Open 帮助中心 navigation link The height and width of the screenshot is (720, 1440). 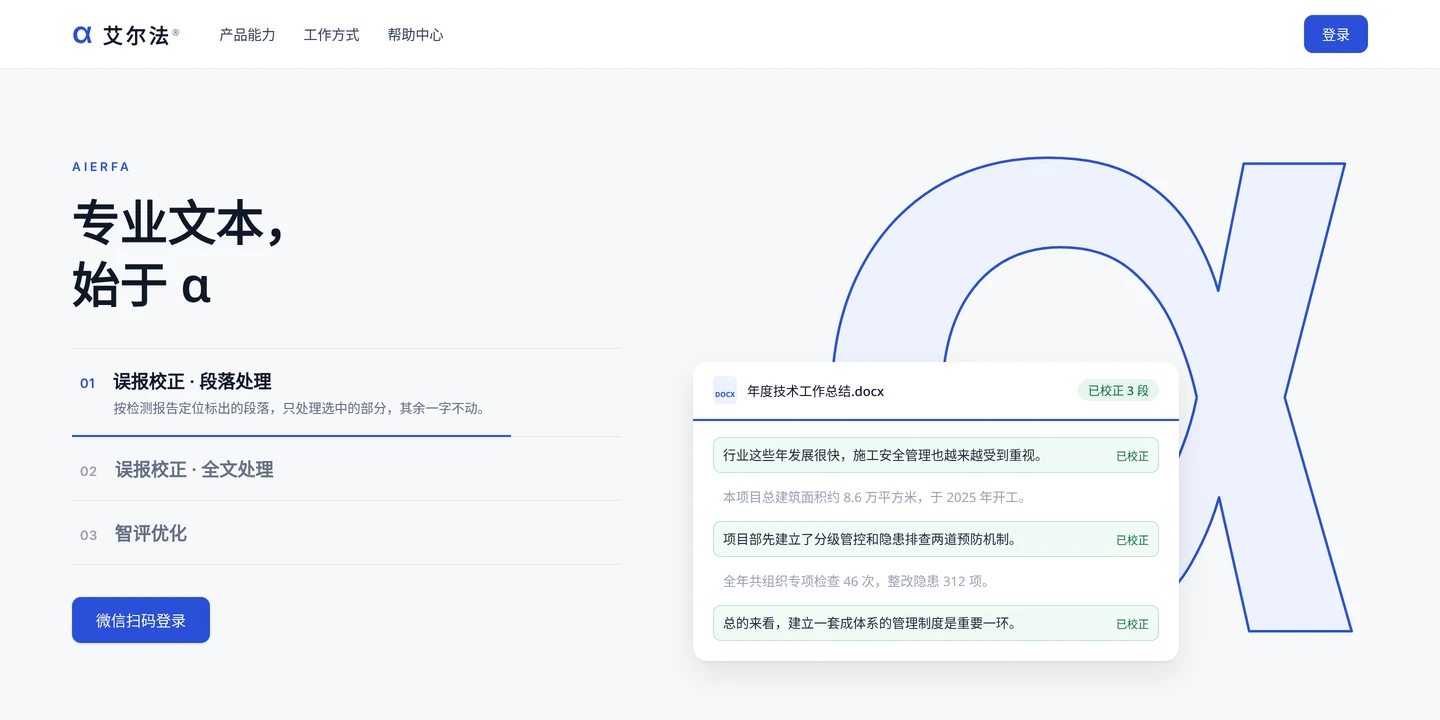415,35
